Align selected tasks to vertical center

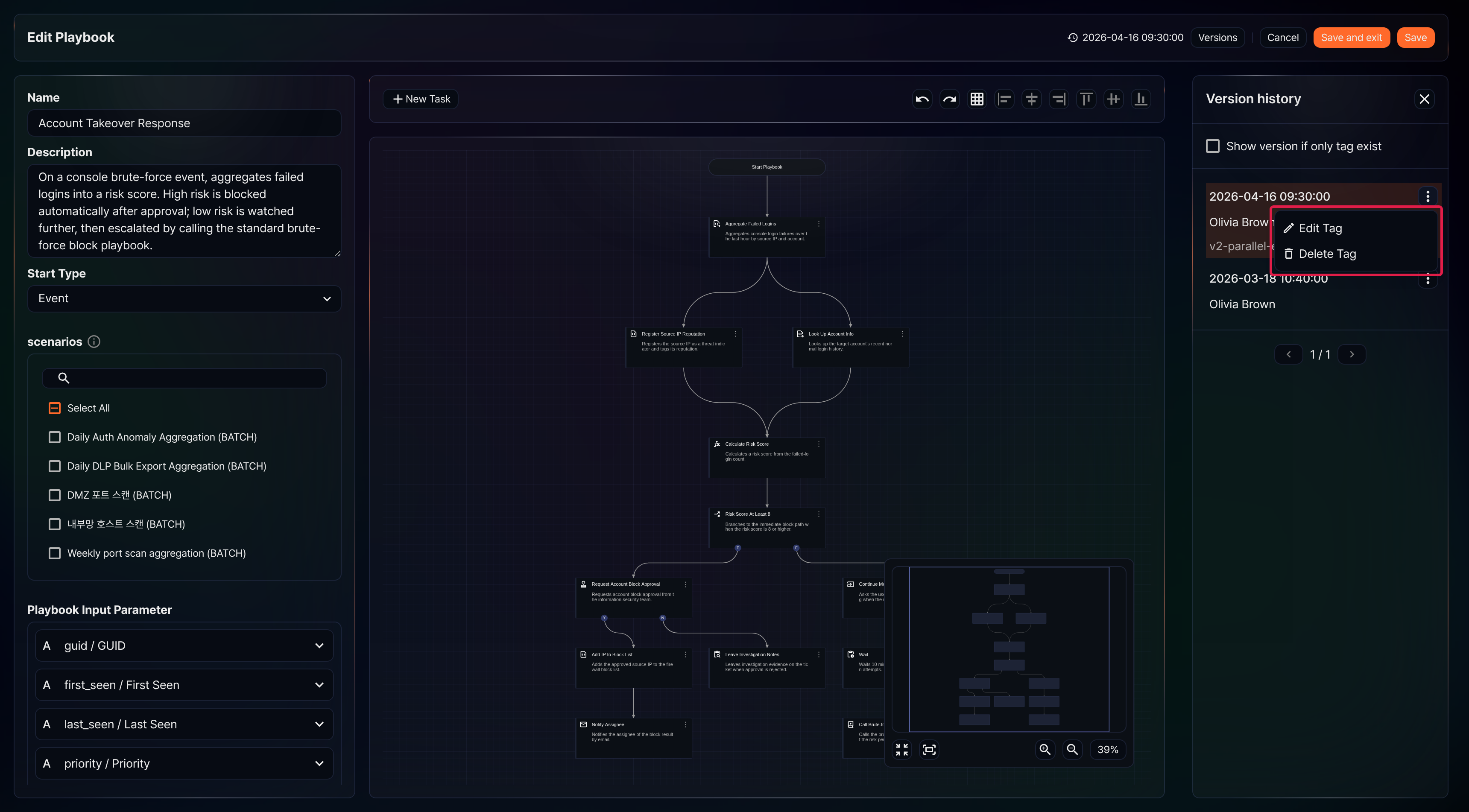pyautogui.click(x=1114, y=99)
